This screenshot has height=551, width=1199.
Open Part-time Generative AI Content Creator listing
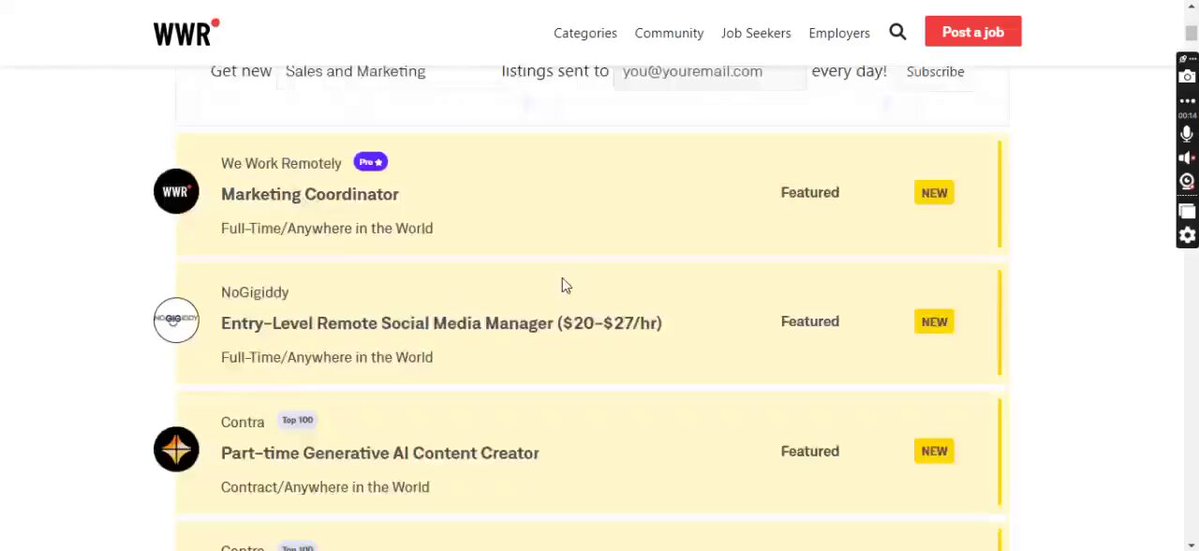click(x=380, y=452)
